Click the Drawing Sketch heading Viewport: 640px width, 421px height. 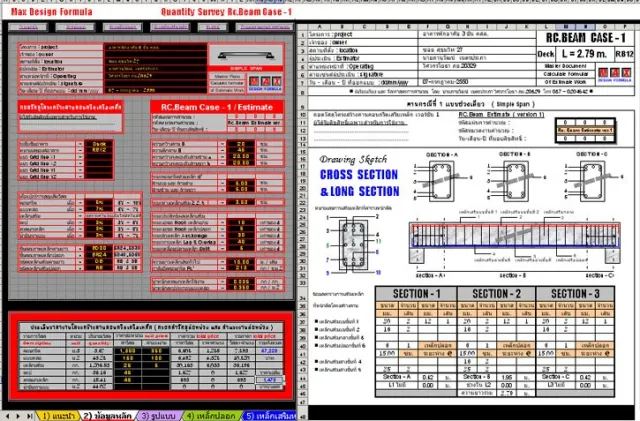(353, 160)
